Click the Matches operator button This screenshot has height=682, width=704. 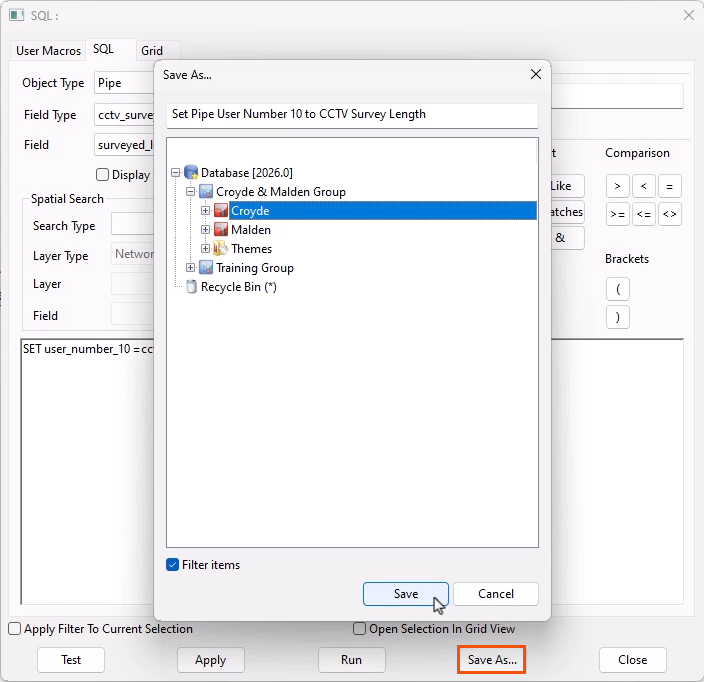click(567, 212)
